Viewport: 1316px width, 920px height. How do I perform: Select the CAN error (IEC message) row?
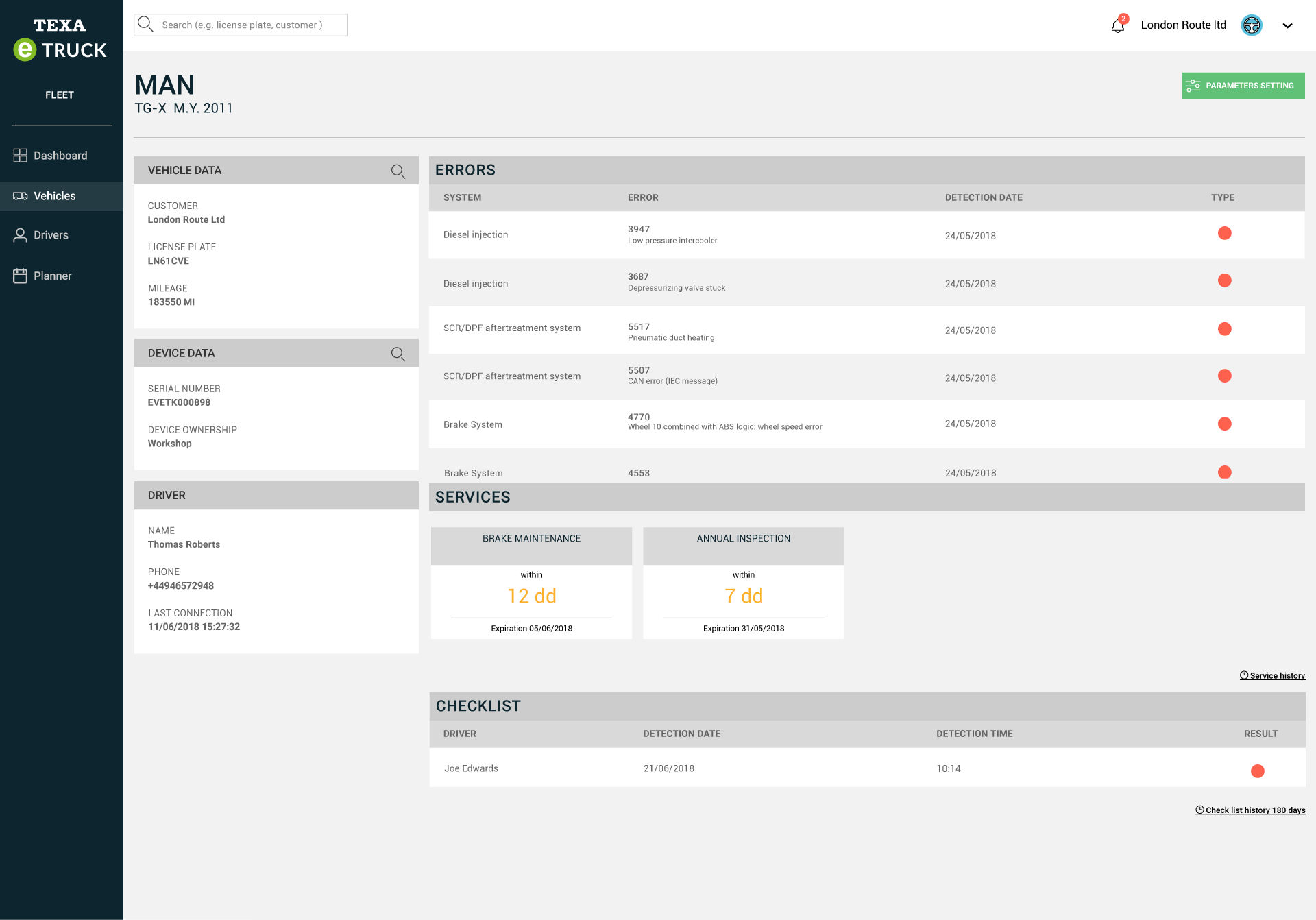click(x=866, y=377)
